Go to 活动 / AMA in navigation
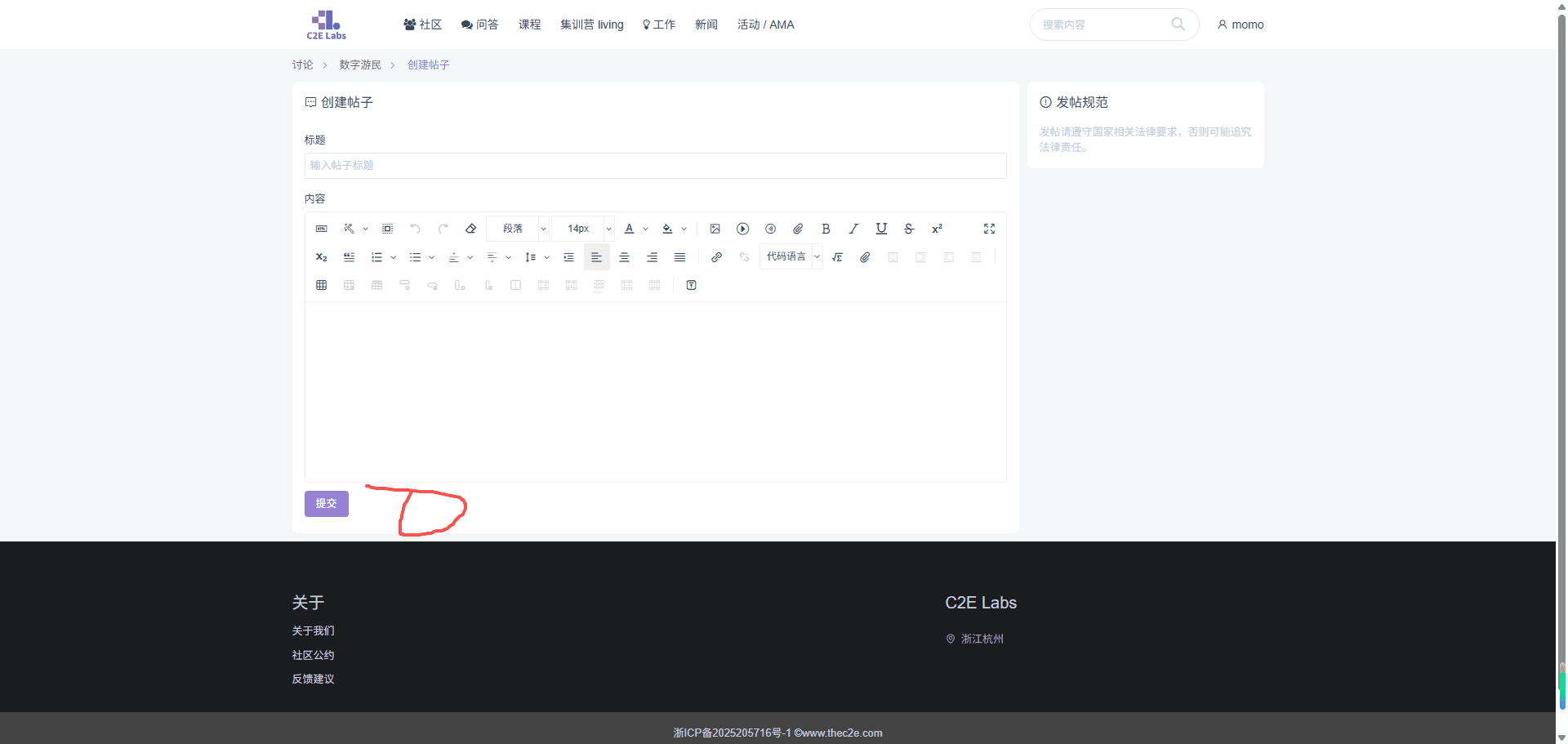Viewport: 1568px width, 744px height. (765, 25)
